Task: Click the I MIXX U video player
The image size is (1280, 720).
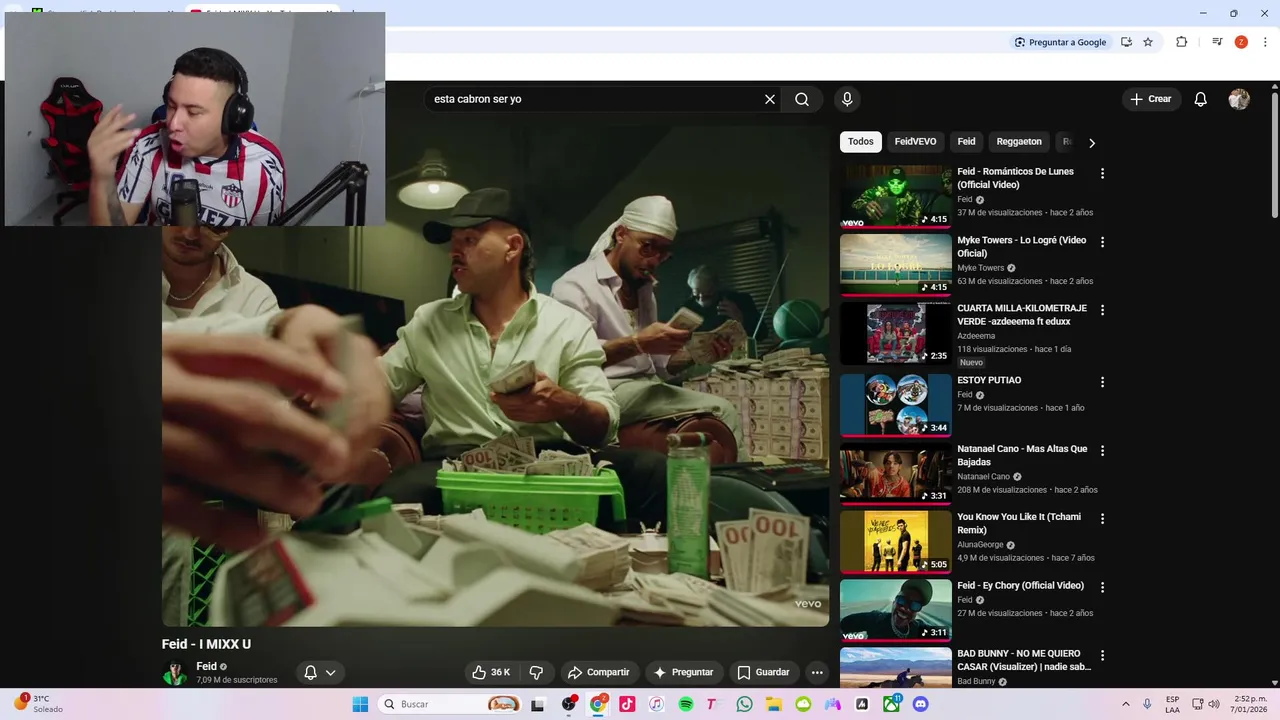Action: [x=495, y=375]
